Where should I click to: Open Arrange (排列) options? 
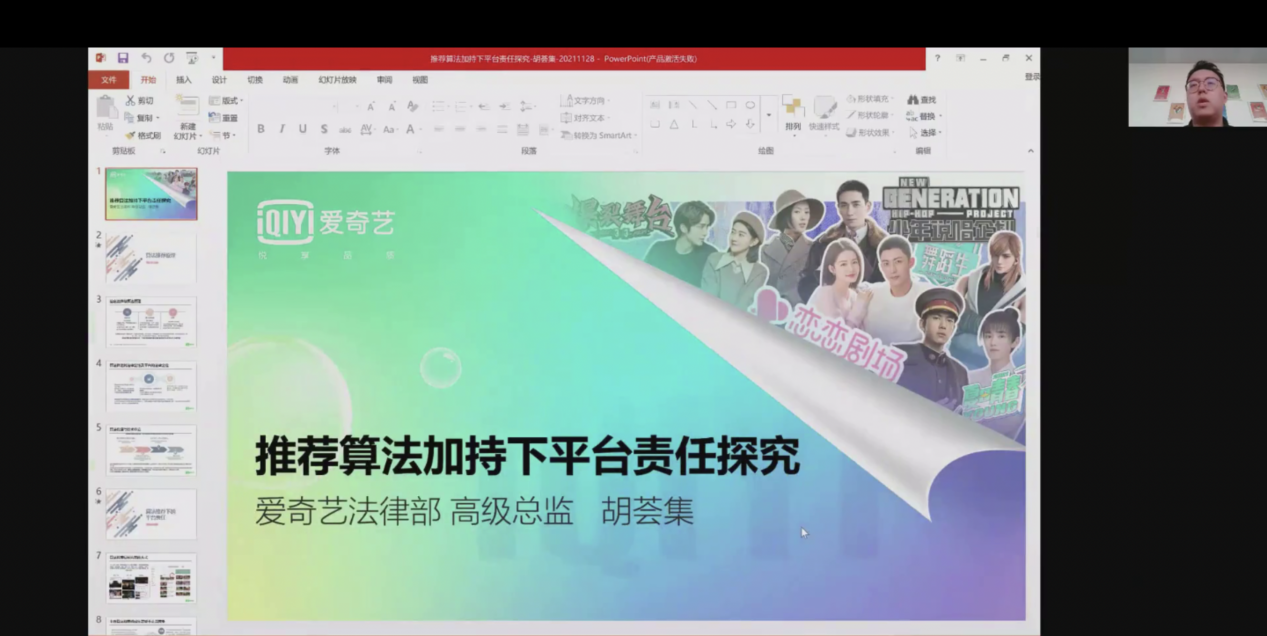(793, 114)
